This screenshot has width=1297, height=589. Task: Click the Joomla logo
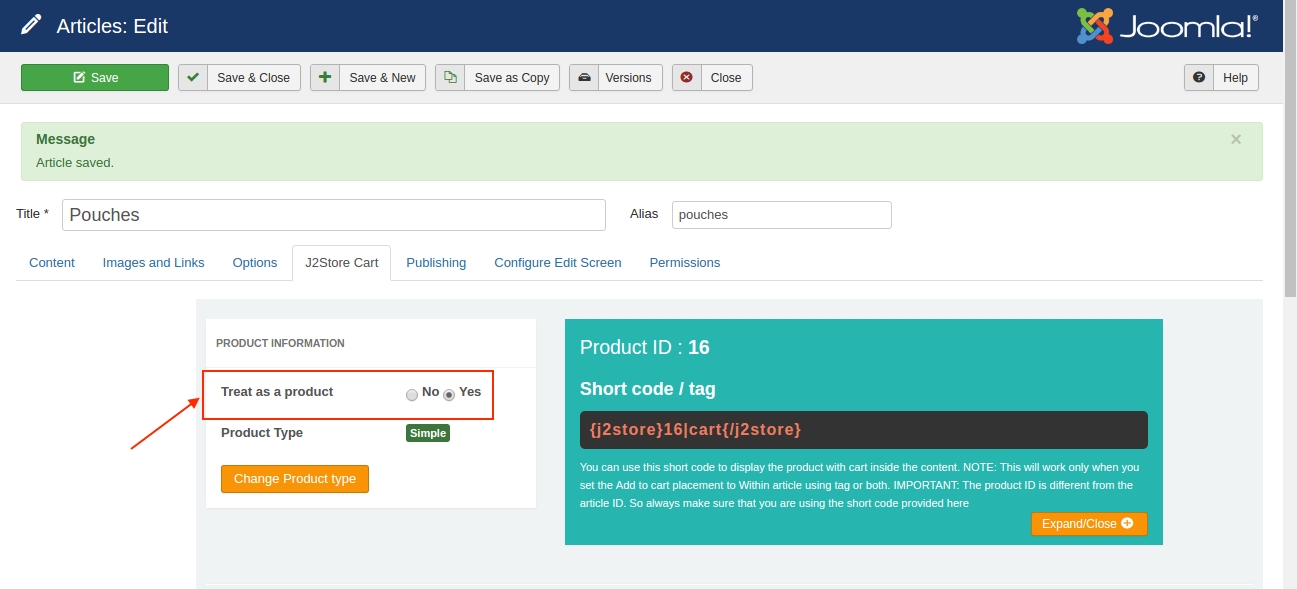[x=1166, y=26]
